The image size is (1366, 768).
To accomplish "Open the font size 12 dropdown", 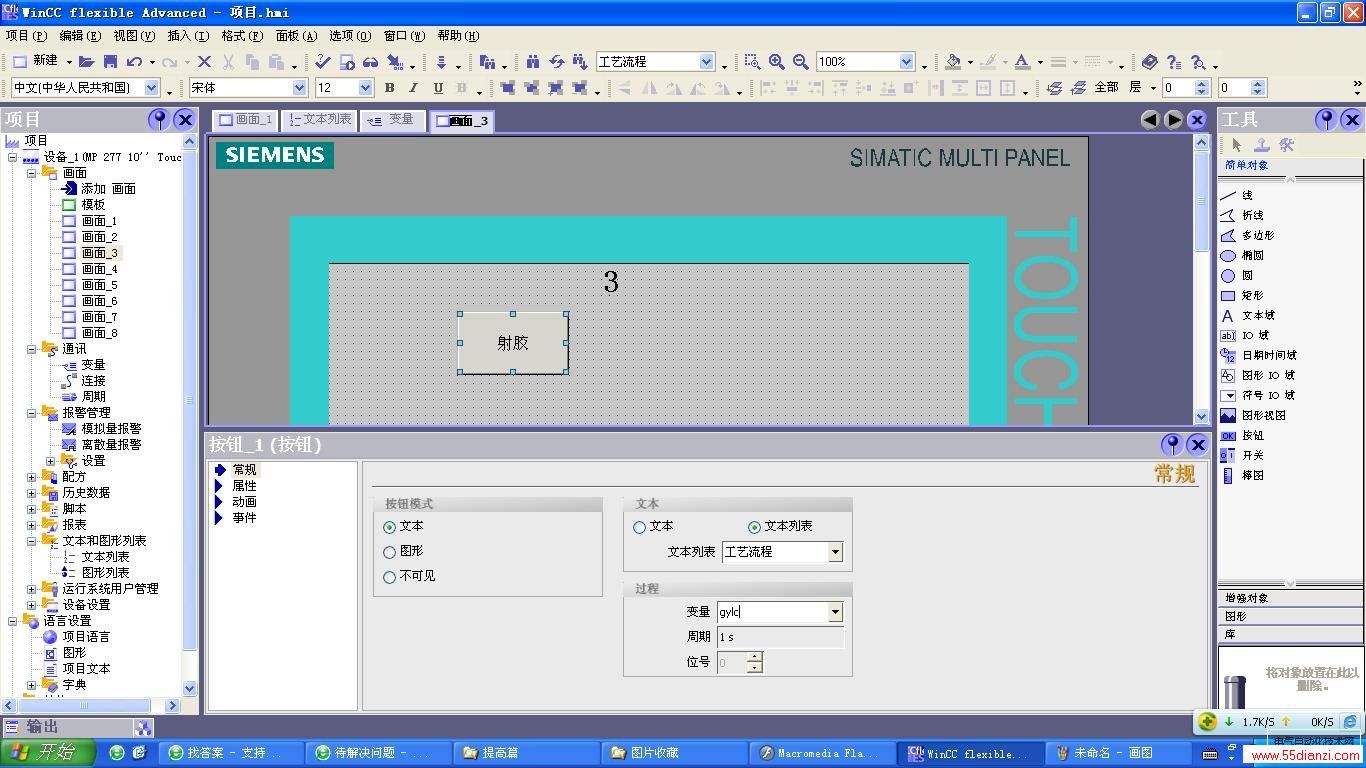I will click(x=365, y=88).
